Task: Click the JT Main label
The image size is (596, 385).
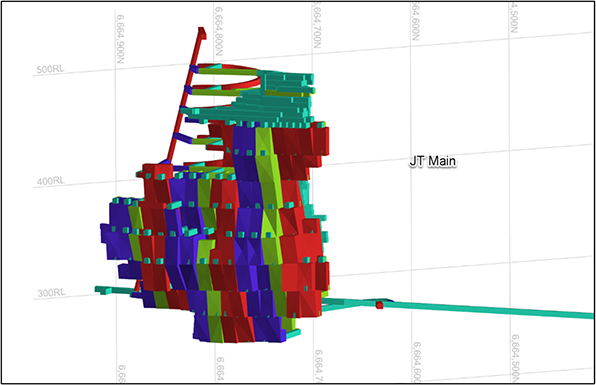Action: tap(433, 161)
